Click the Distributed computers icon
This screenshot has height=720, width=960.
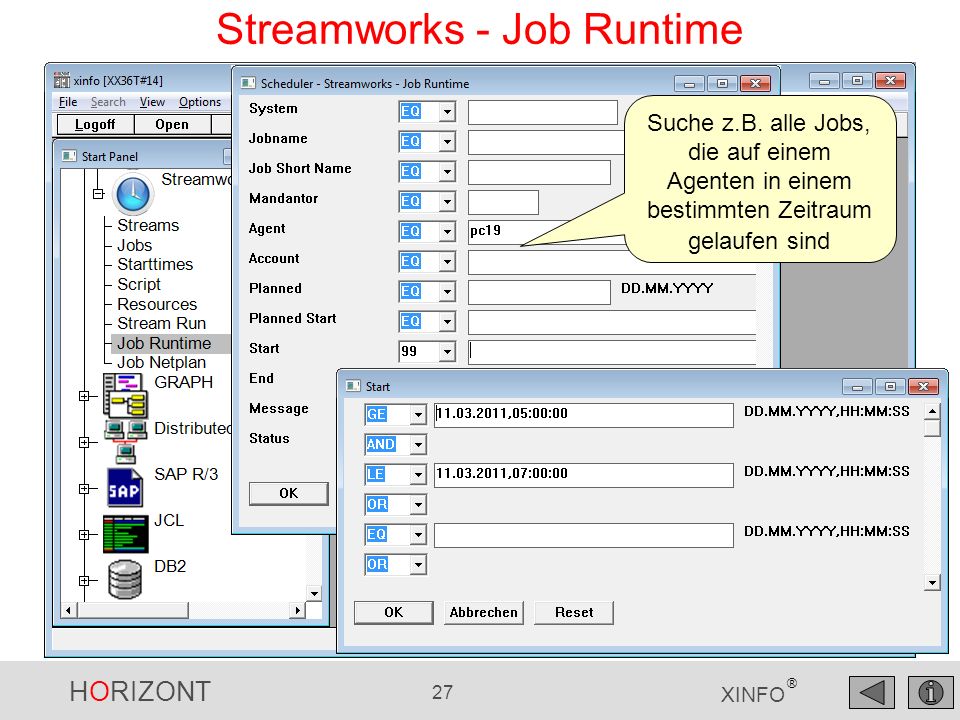pyautogui.click(x=126, y=441)
